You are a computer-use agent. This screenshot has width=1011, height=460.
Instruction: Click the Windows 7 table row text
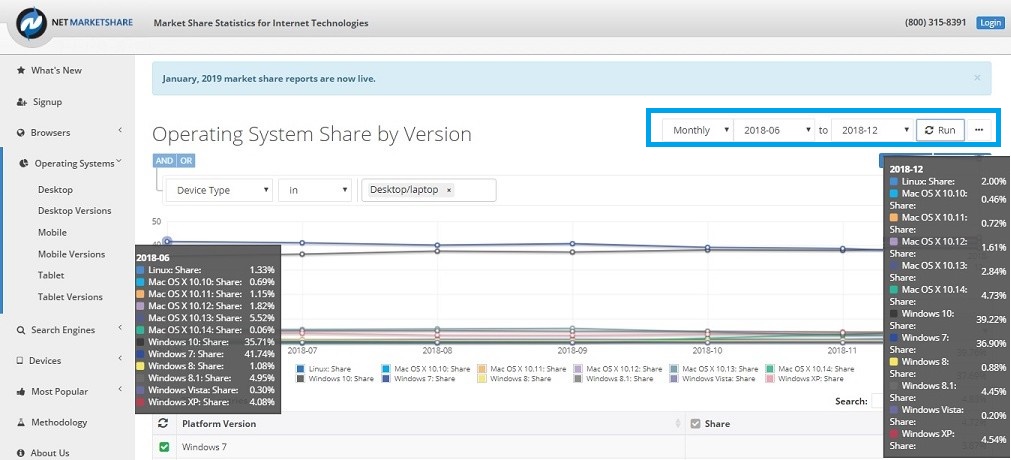point(204,446)
